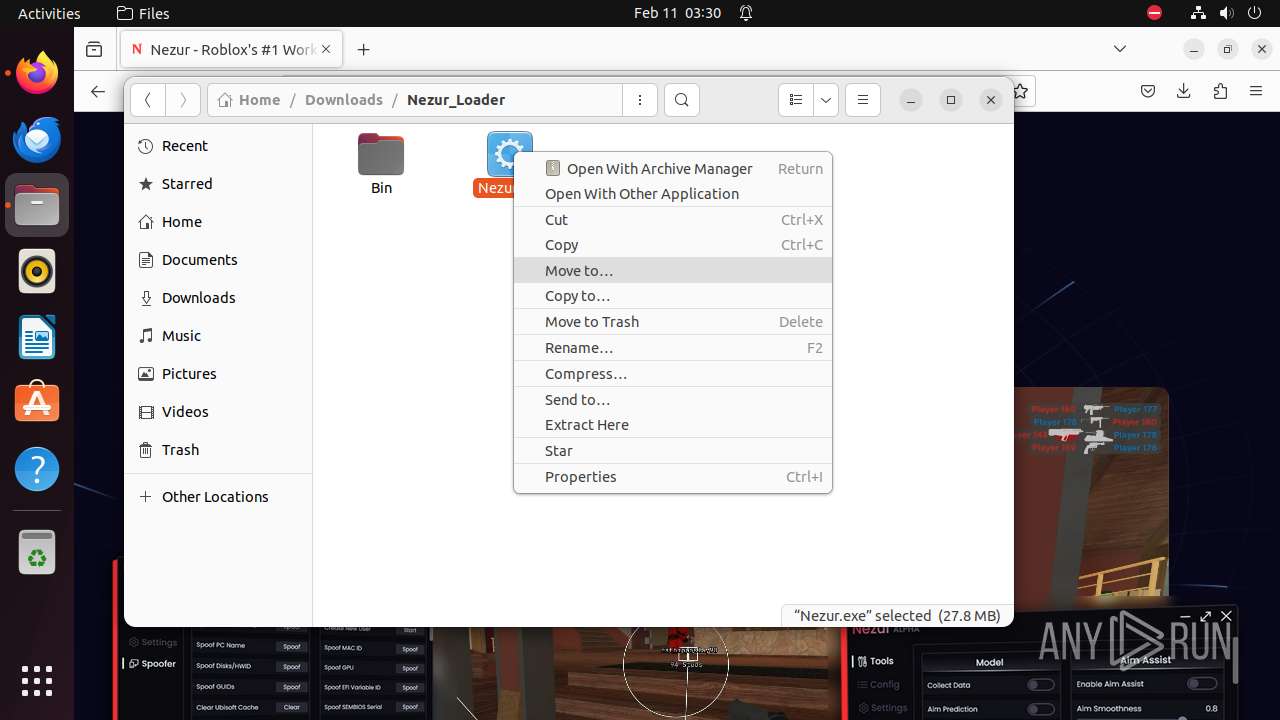Choose Rename… from context menu
1280x720 pixels.
tap(673, 348)
